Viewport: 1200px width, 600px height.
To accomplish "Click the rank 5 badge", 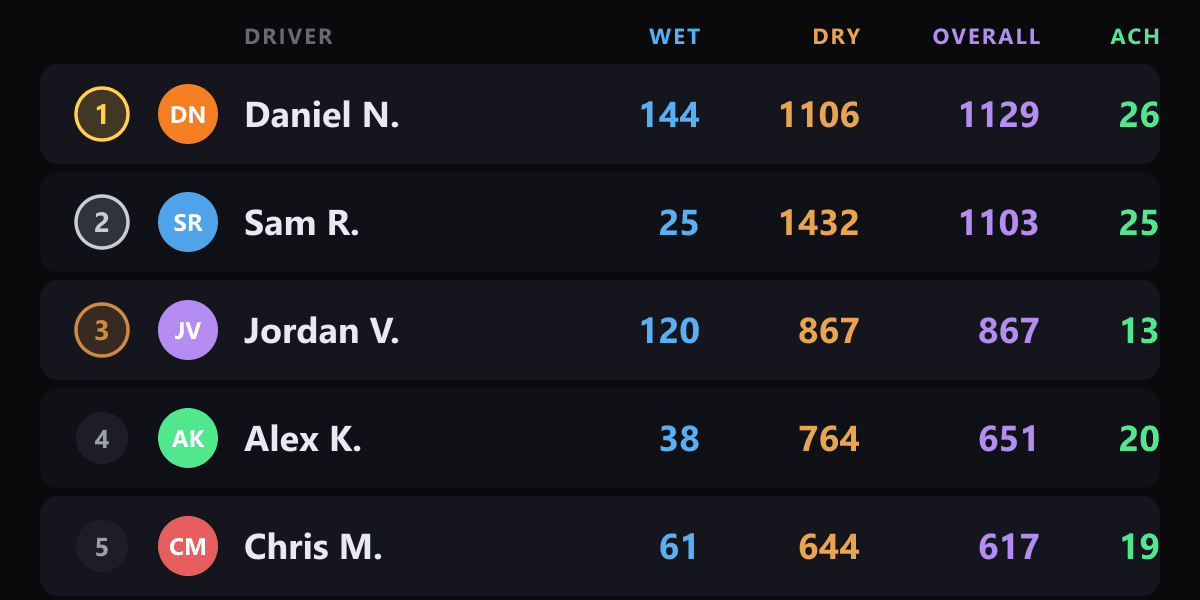I will tap(102, 546).
